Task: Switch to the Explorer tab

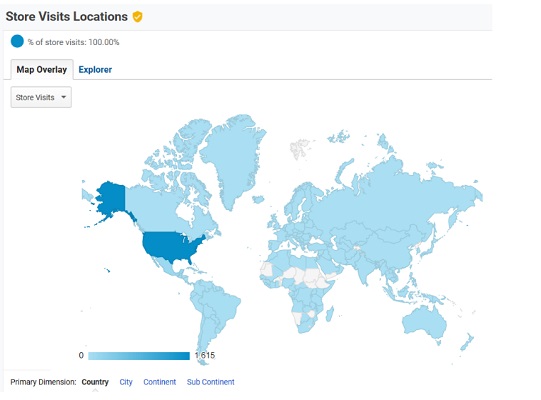Action: tap(95, 70)
